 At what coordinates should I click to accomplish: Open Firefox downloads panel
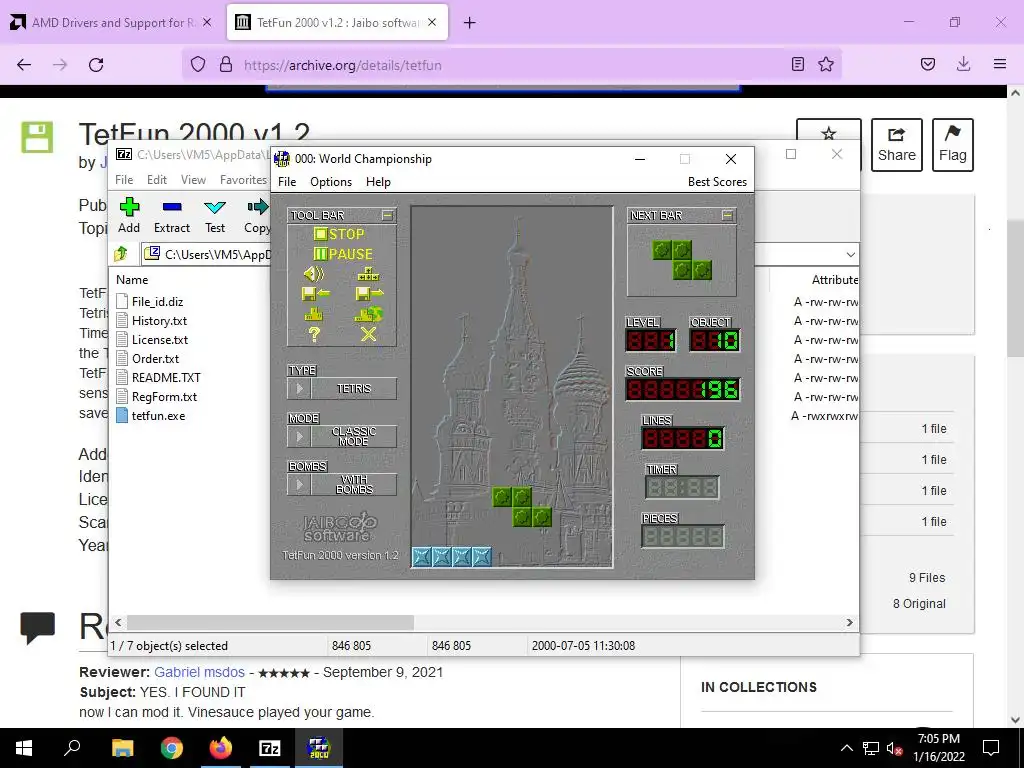tap(963, 64)
